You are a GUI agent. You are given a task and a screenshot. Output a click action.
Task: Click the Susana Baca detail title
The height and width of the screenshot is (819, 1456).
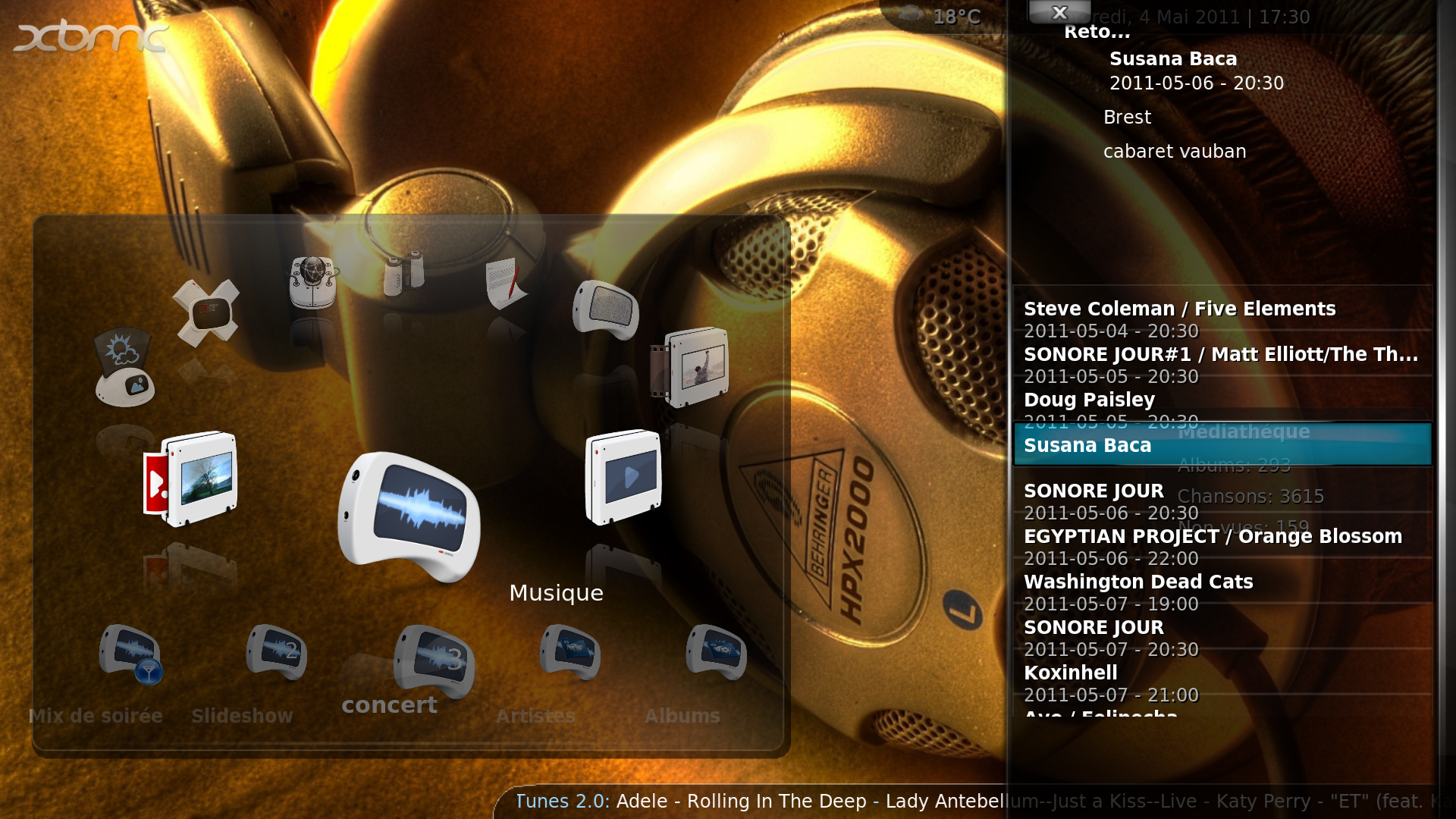(x=1173, y=58)
